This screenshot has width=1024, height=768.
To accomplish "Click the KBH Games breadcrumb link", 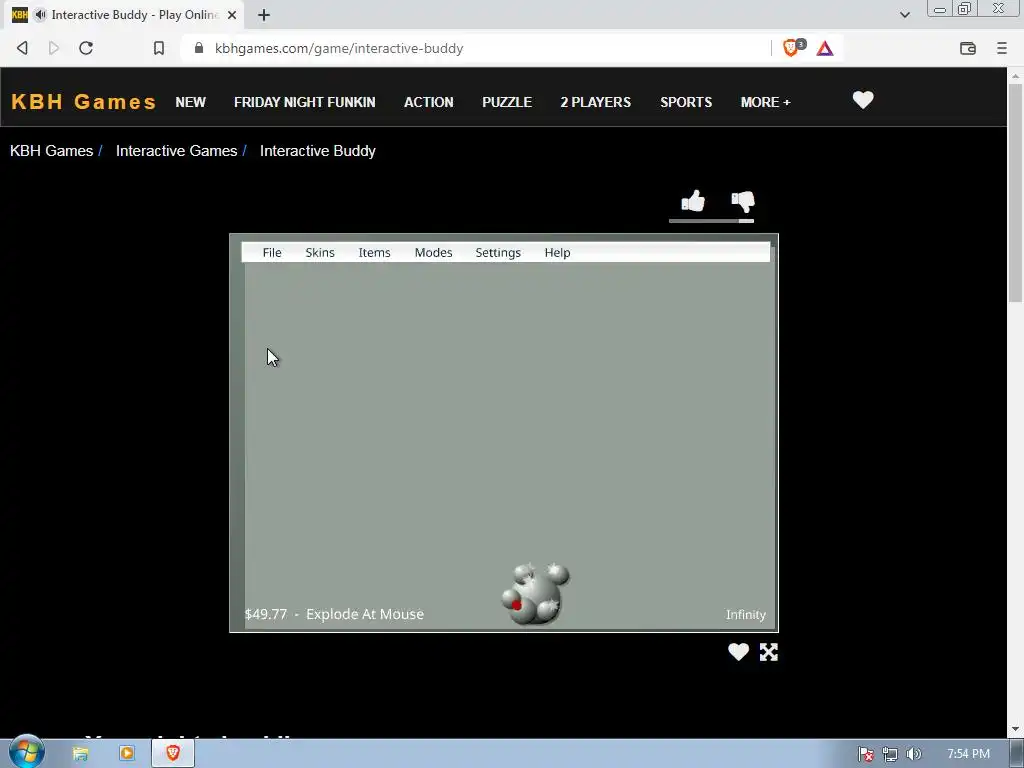I will (52, 151).
